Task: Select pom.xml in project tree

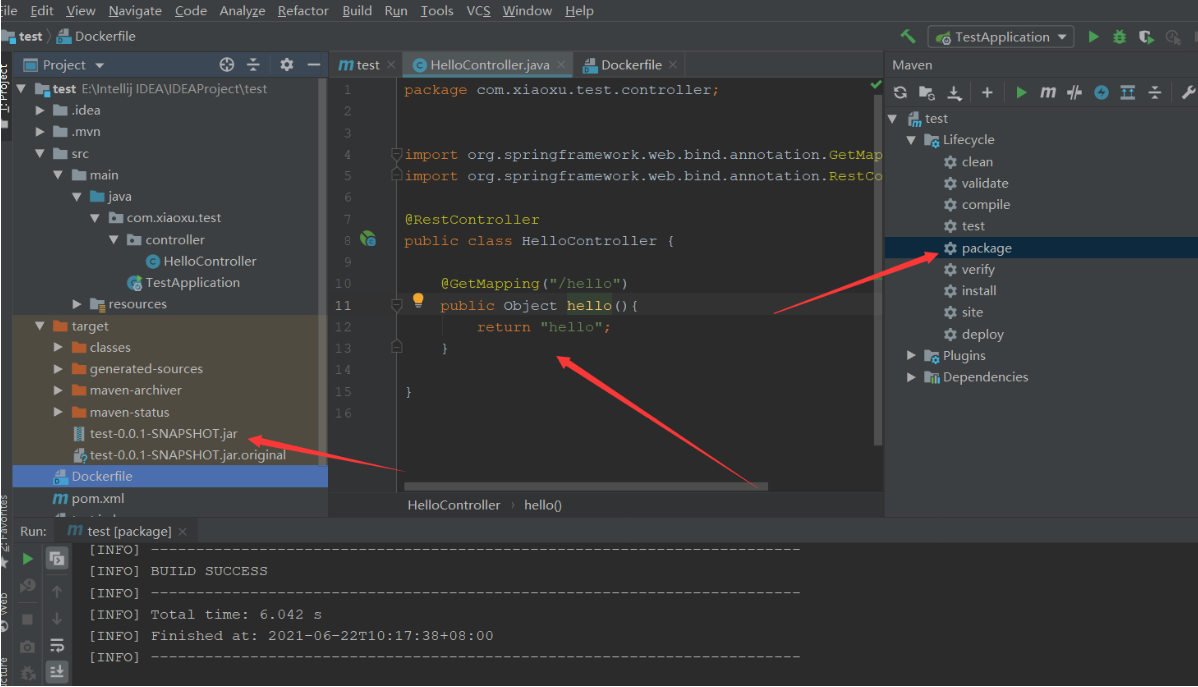Action: [98, 498]
